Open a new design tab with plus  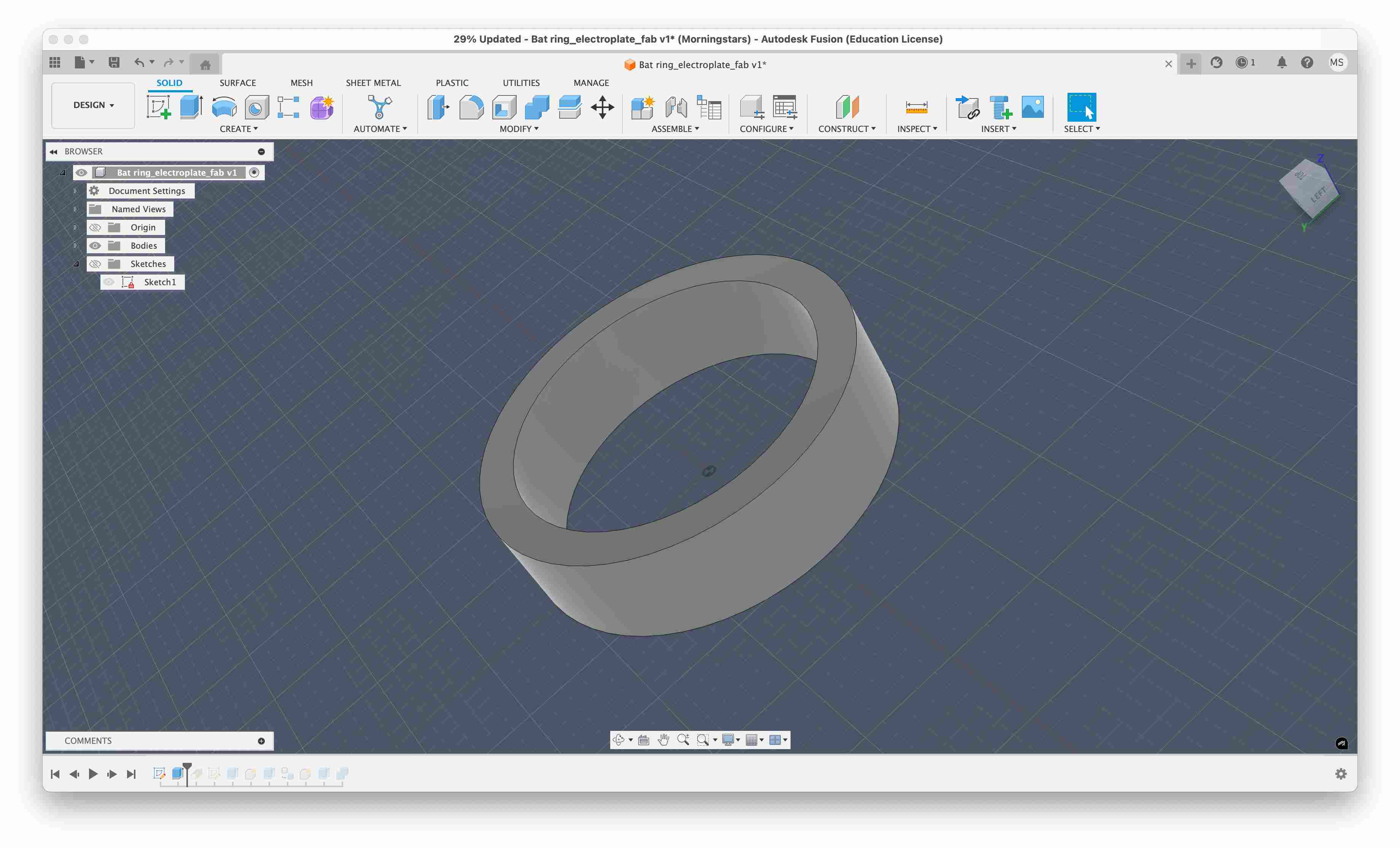(1191, 63)
